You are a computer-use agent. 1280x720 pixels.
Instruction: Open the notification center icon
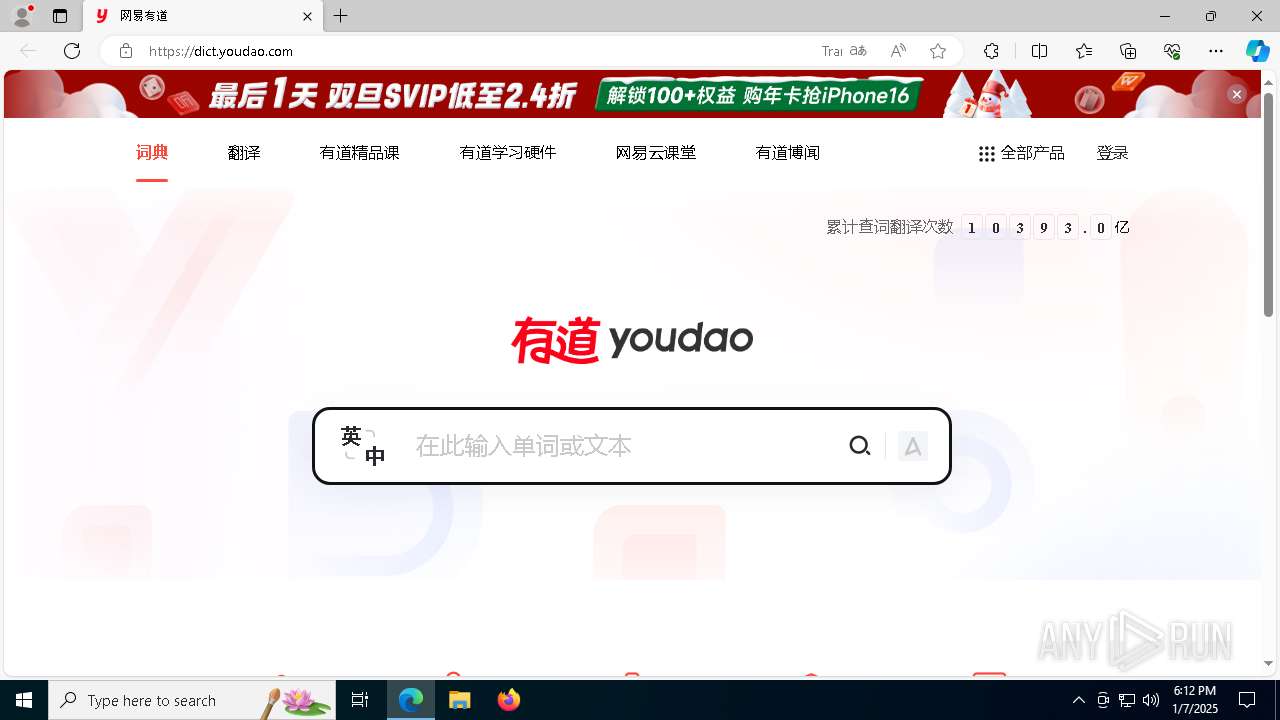[x=1247, y=700]
